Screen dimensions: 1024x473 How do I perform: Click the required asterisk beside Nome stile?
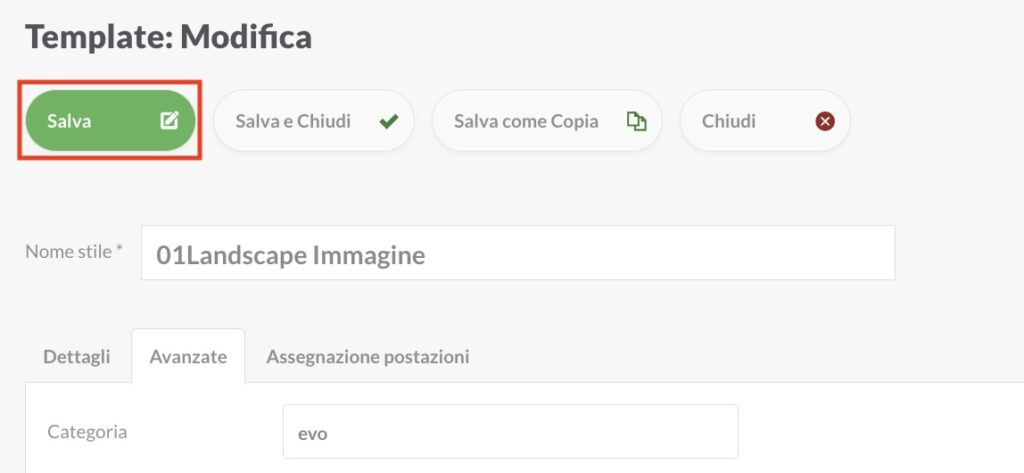tap(120, 248)
